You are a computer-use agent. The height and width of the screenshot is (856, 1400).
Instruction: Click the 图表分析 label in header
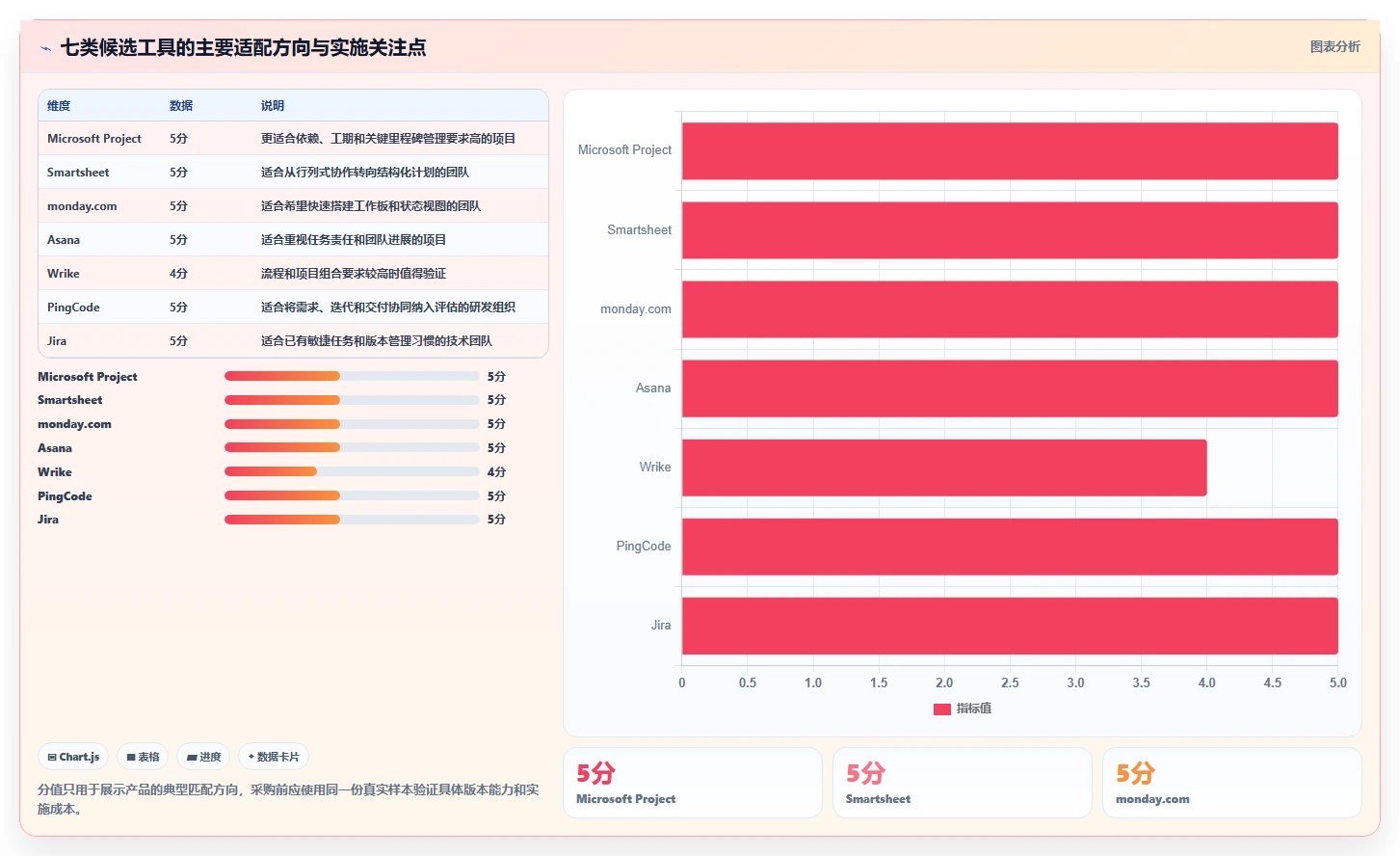pyautogui.click(x=1334, y=46)
